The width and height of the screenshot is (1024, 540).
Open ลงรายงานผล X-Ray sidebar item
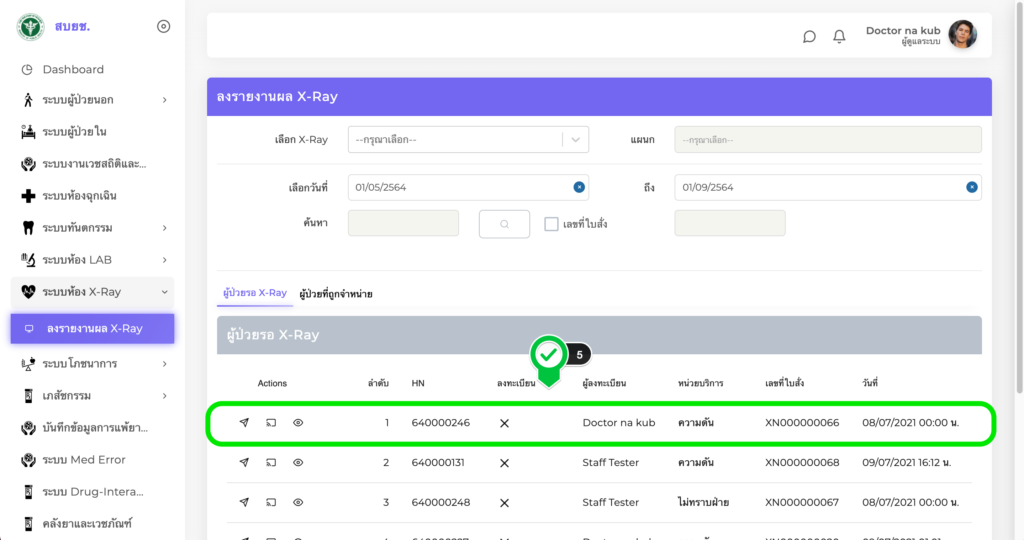[x=93, y=329]
